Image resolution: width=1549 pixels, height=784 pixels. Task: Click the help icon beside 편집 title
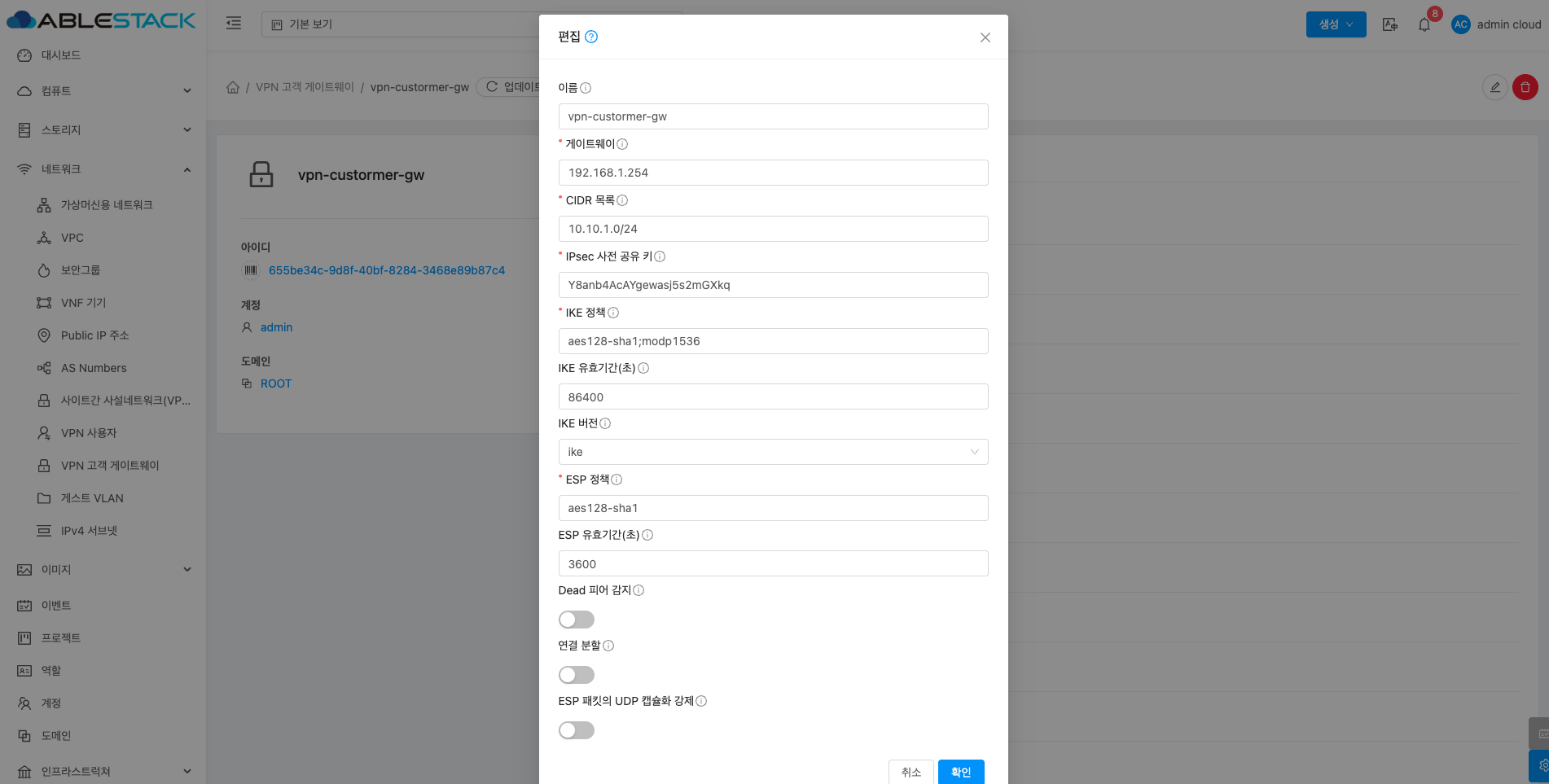[591, 37]
